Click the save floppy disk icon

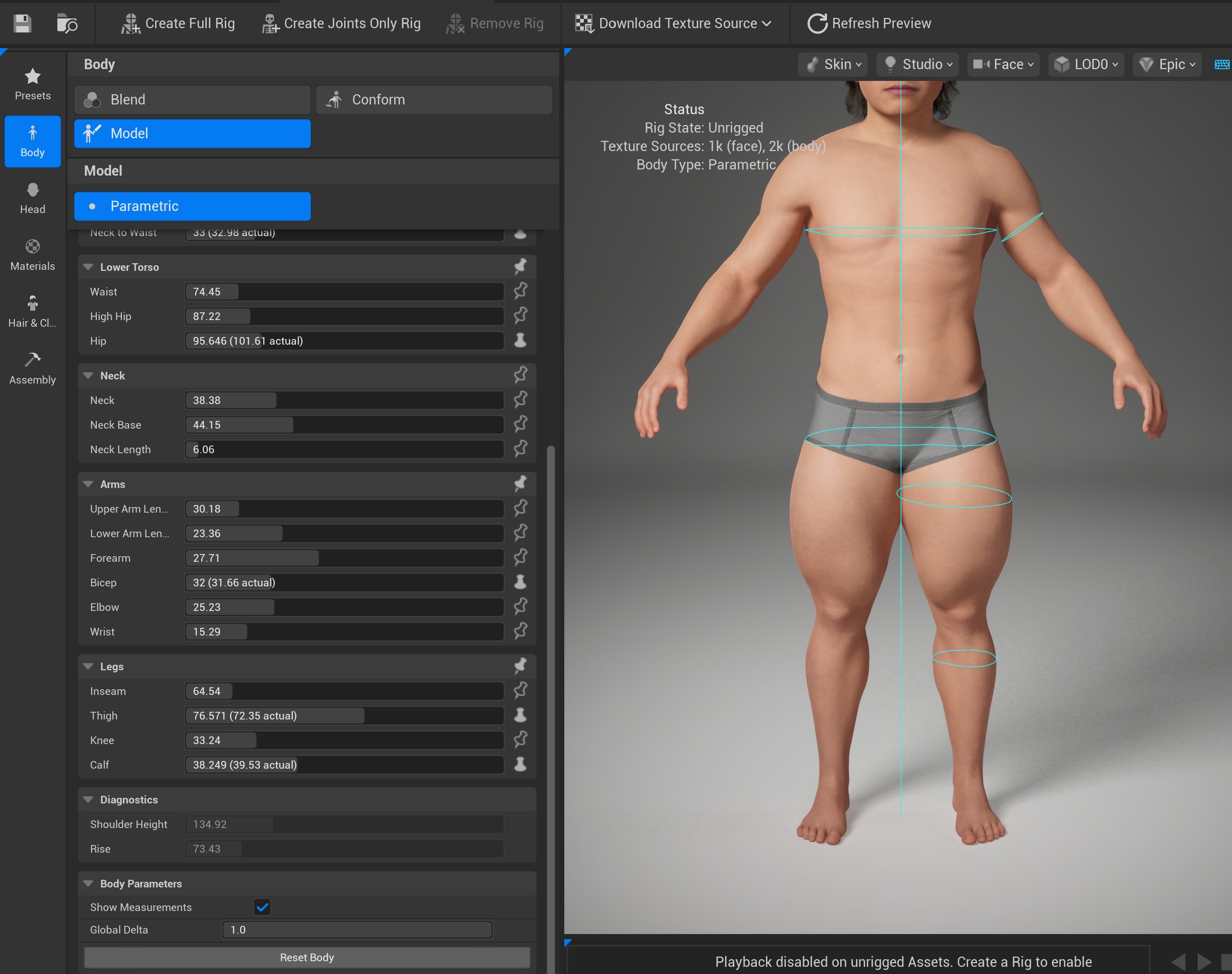coord(22,24)
